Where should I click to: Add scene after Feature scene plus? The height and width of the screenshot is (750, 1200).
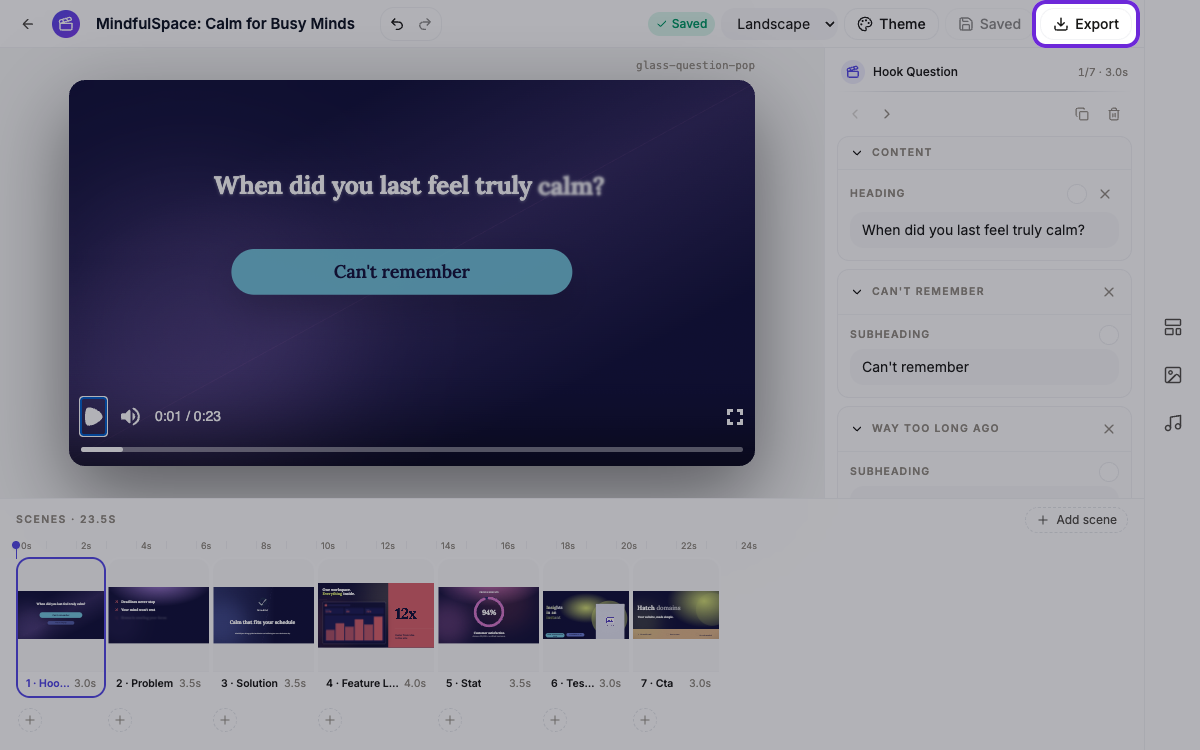click(330, 720)
